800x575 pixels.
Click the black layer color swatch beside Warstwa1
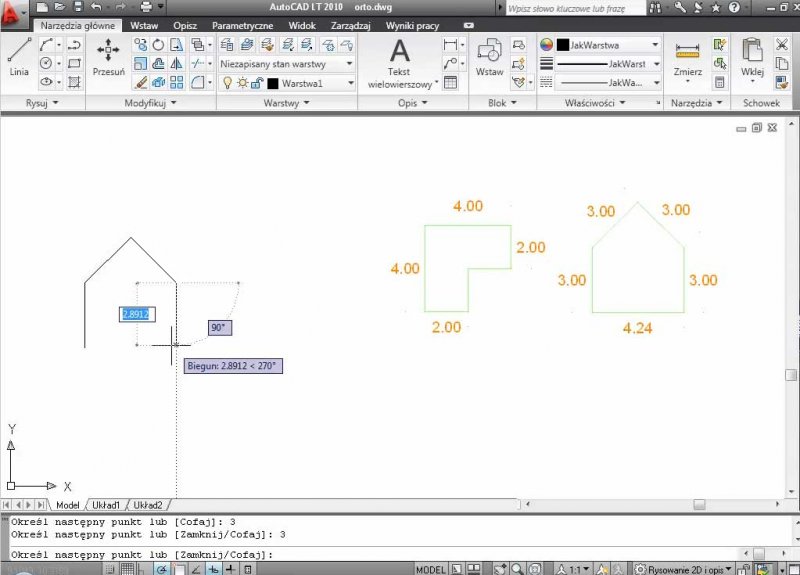click(x=272, y=83)
